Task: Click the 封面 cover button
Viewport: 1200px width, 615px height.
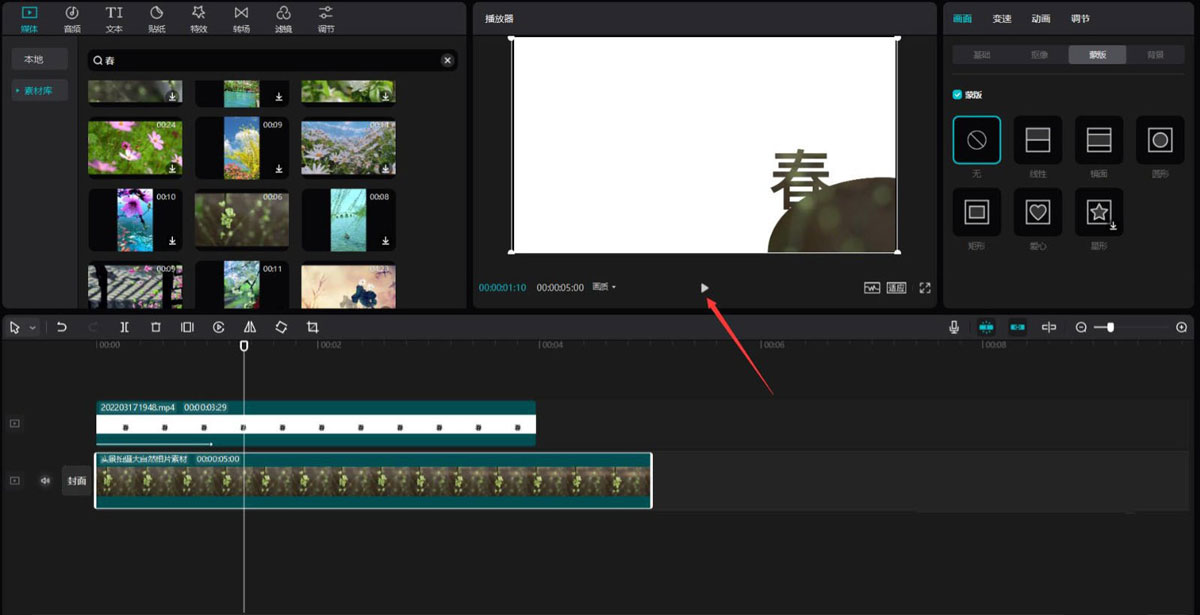Action: (77, 480)
